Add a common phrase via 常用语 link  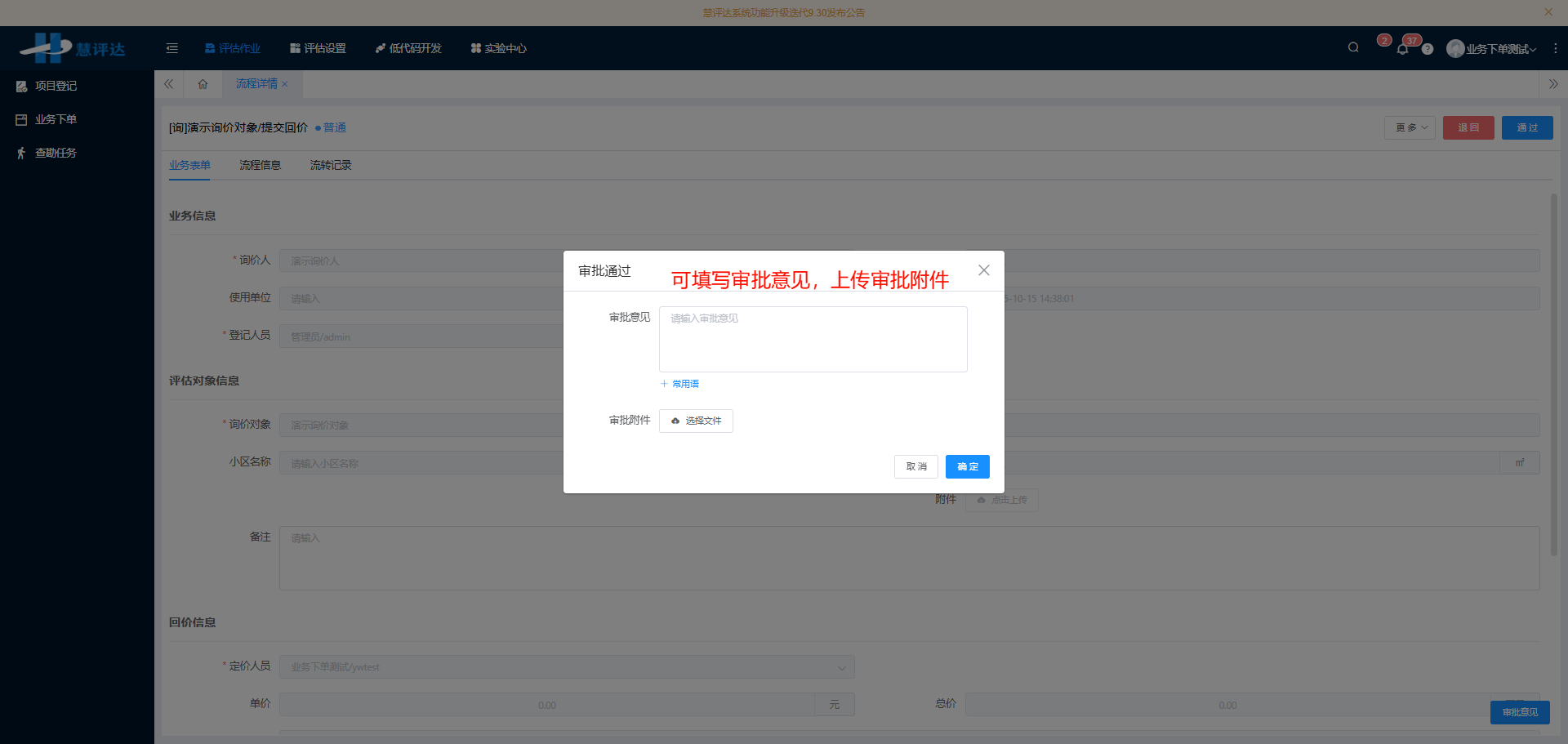679,383
